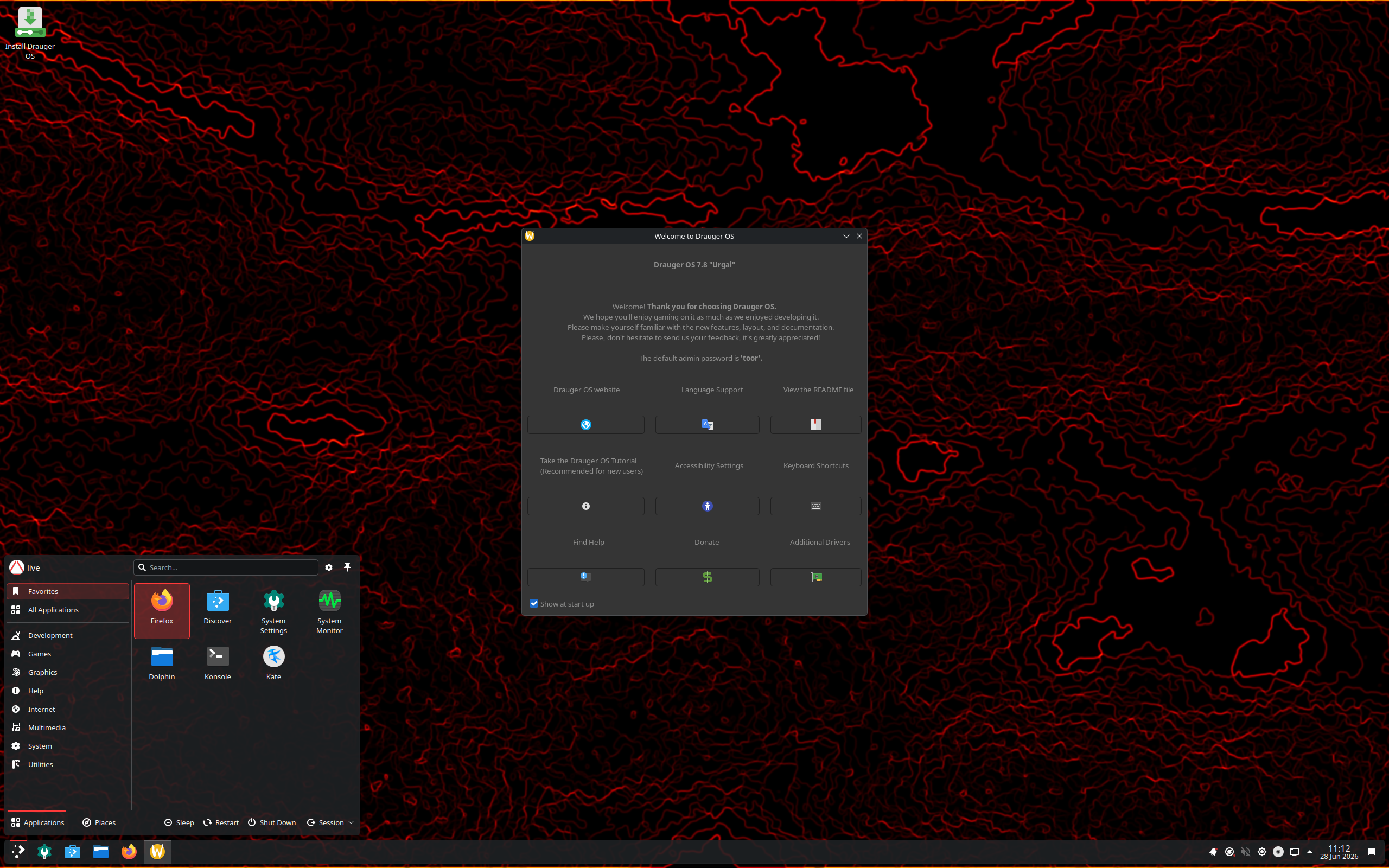Image resolution: width=1389 pixels, height=868 pixels.
Task: Switch to Places tab in launcher
Action: click(99, 822)
